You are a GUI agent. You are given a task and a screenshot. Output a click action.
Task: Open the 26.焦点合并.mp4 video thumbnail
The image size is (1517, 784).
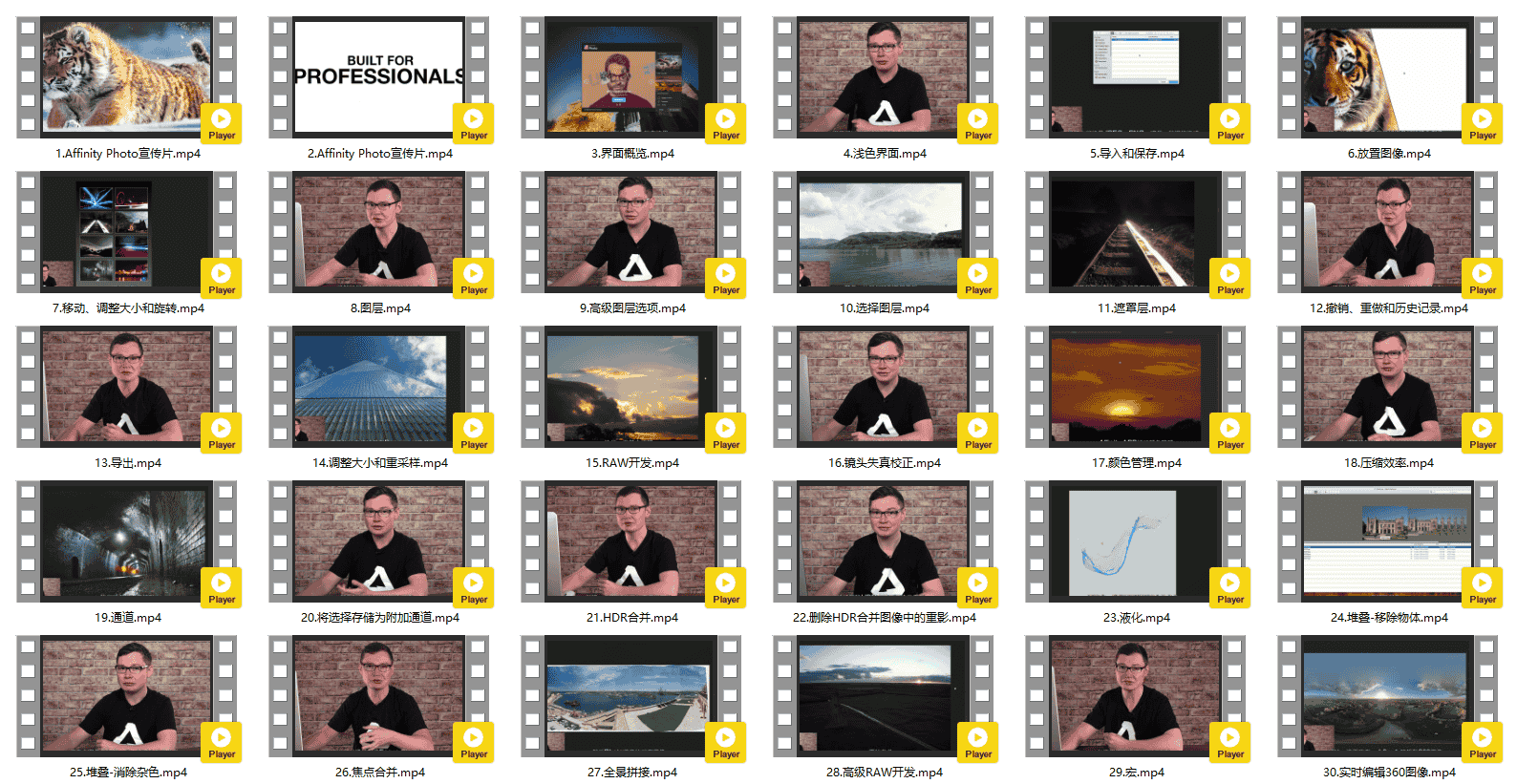[x=379, y=695]
